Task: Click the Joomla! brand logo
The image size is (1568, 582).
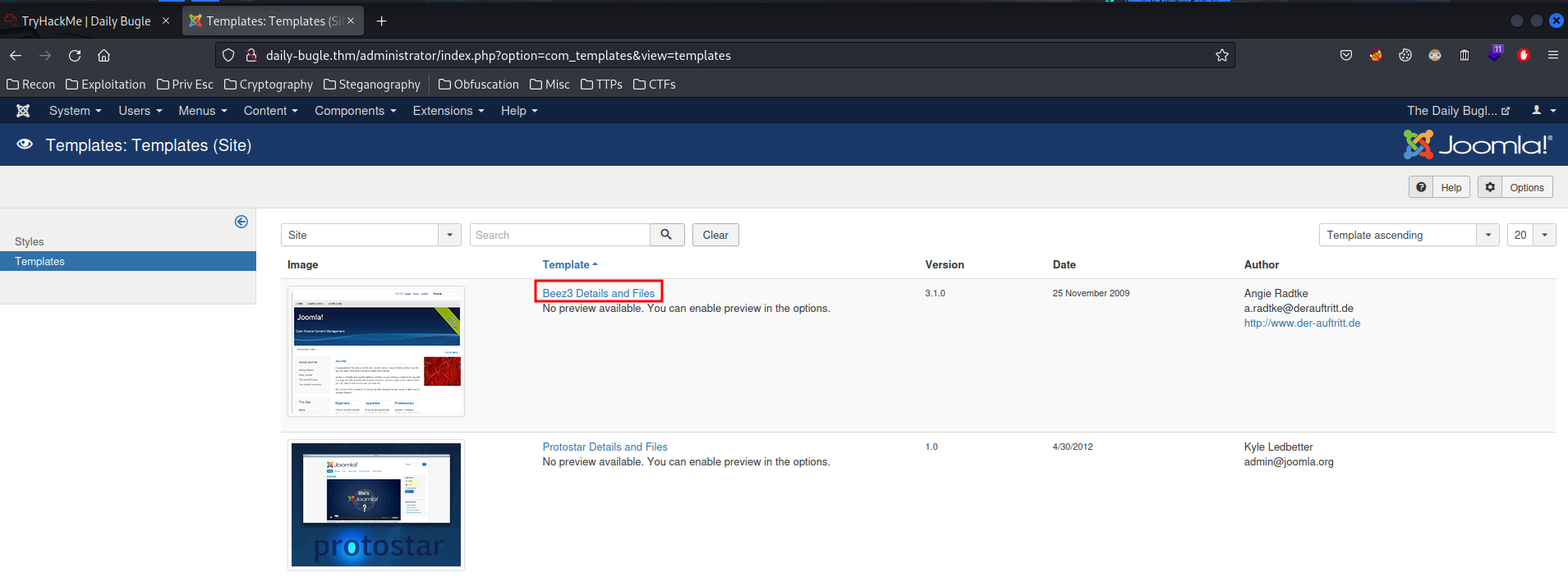Action: click(x=1478, y=145)
